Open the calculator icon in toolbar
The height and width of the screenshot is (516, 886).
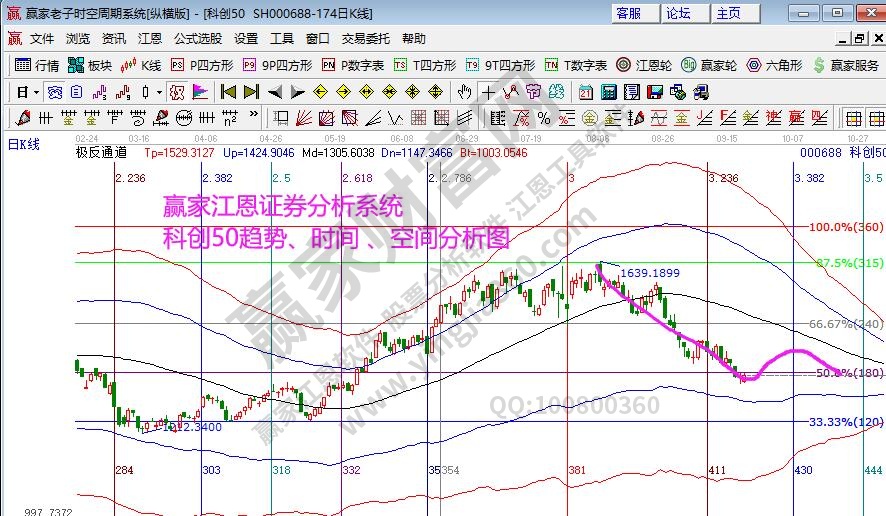click(608, 91)
